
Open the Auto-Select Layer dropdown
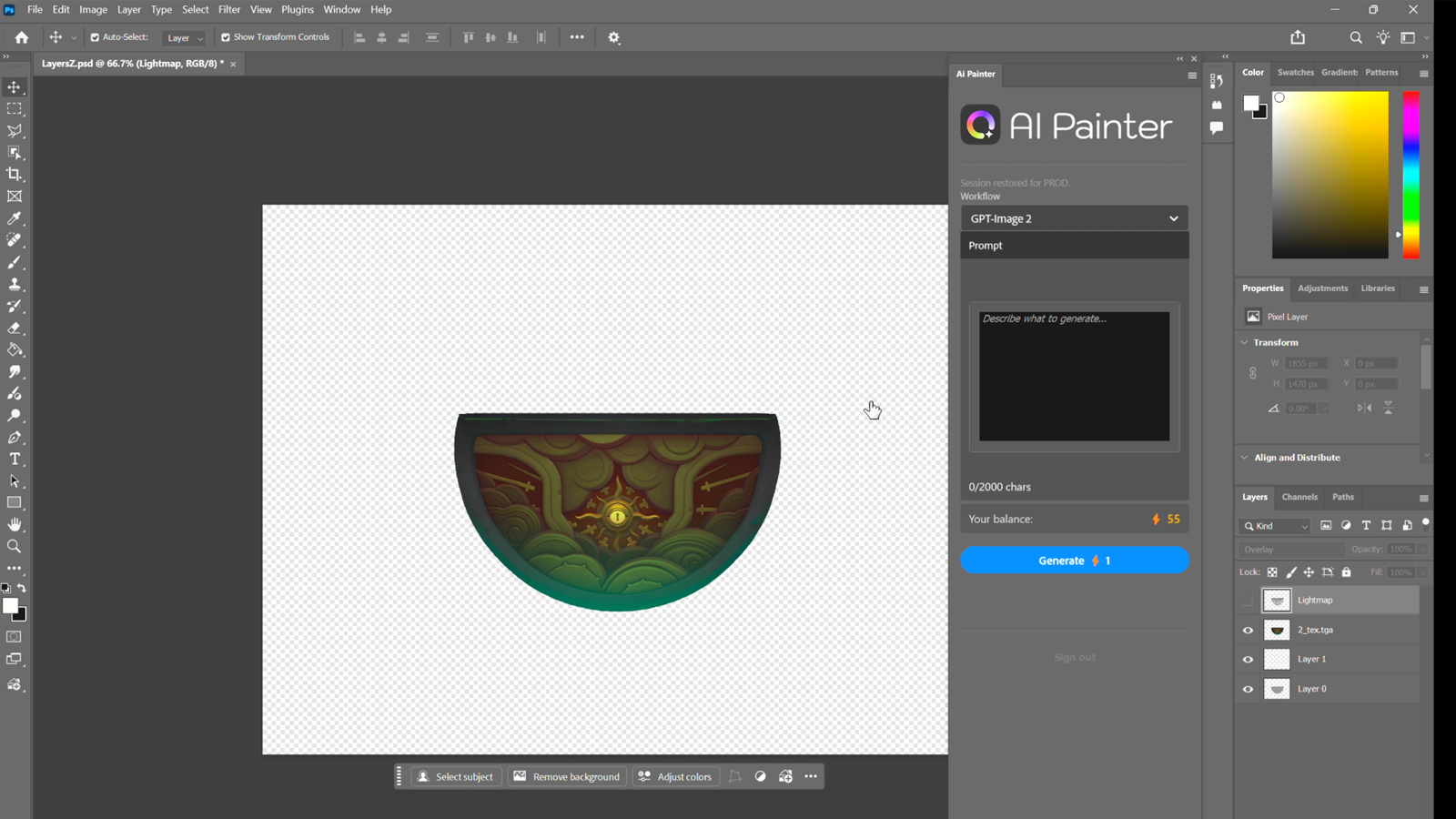click(x=185, y=37)
